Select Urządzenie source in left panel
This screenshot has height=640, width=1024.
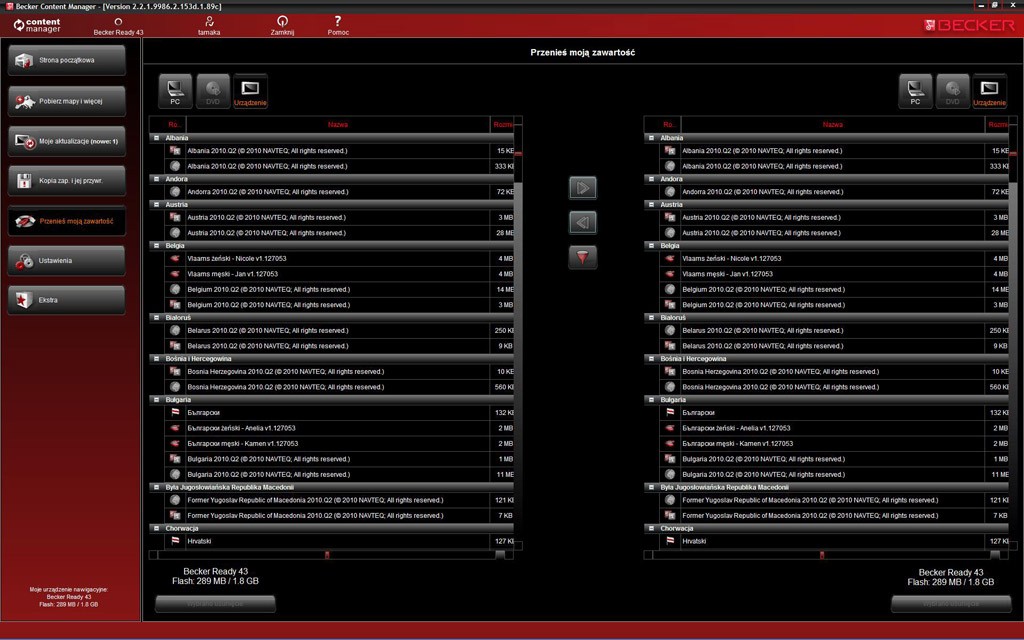(250, 91)
